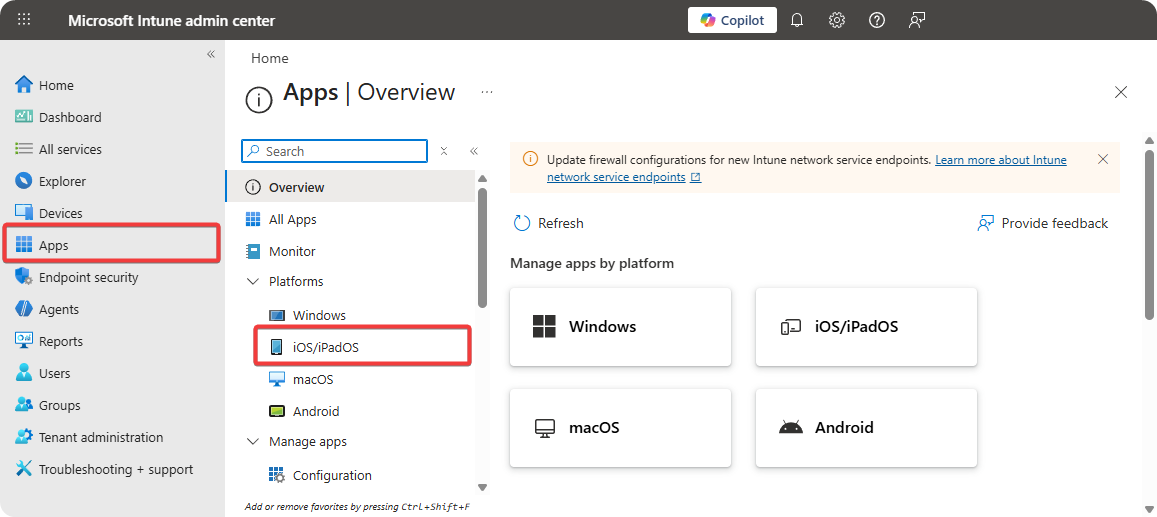Go to Tenant administration

[x=100, y=437]
